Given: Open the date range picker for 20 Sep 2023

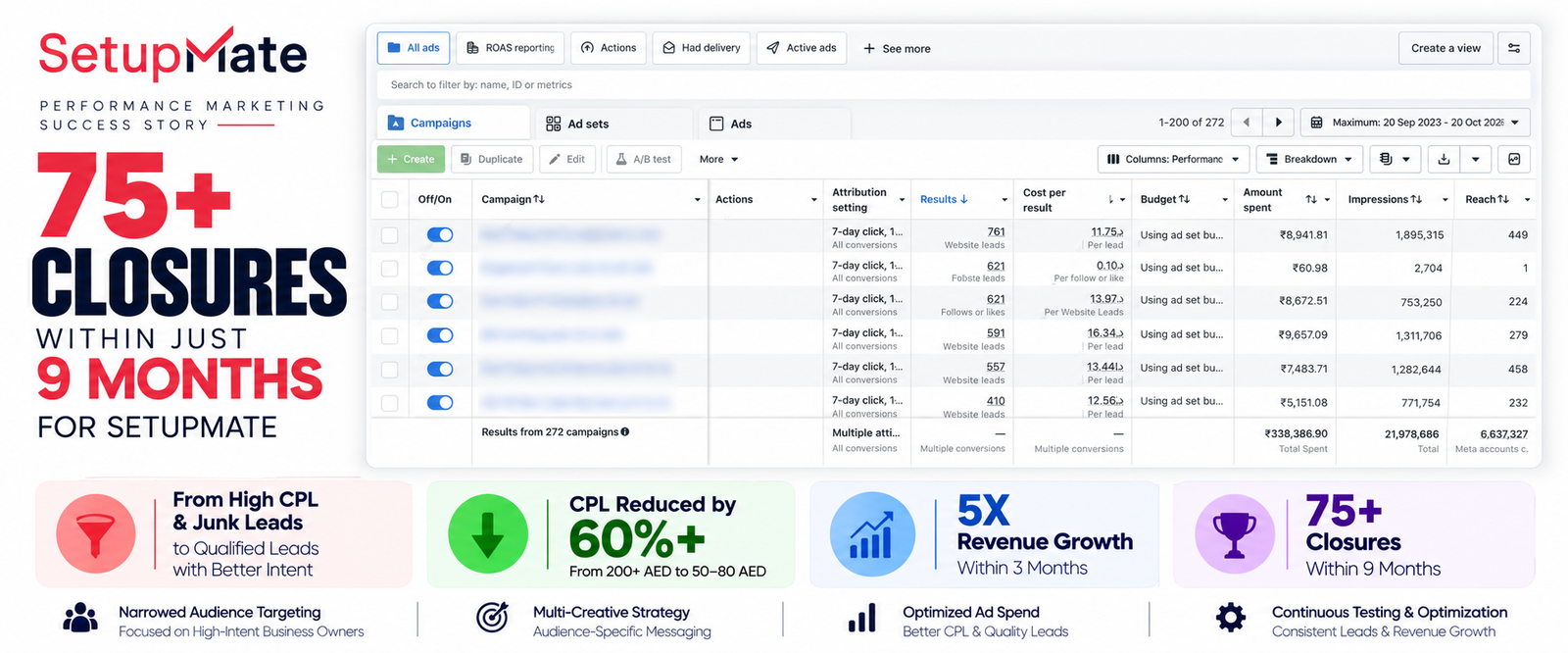Looking at the screenshot, I should coord(1415,123).
